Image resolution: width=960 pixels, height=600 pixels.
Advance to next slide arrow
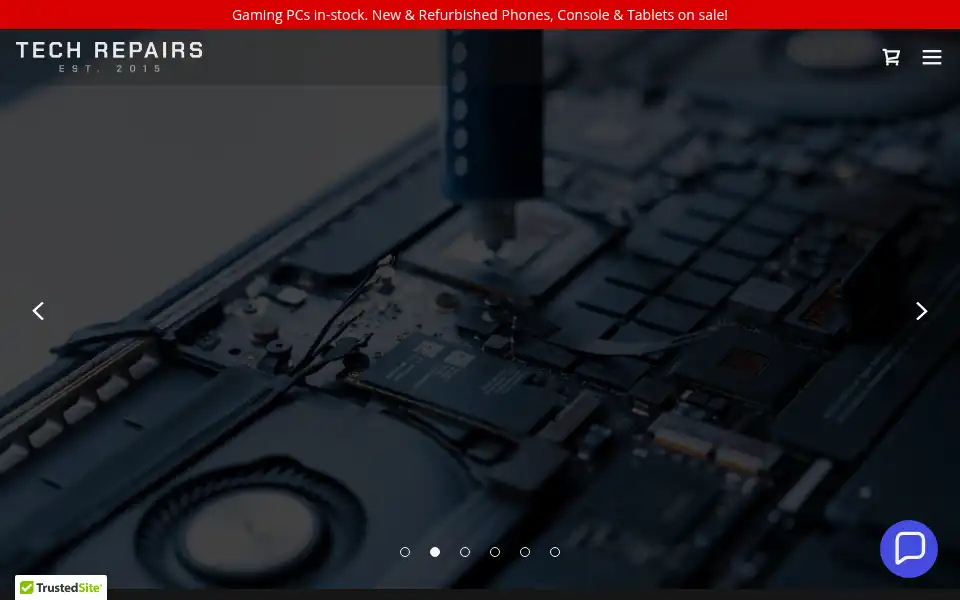[x=921, y=311]
